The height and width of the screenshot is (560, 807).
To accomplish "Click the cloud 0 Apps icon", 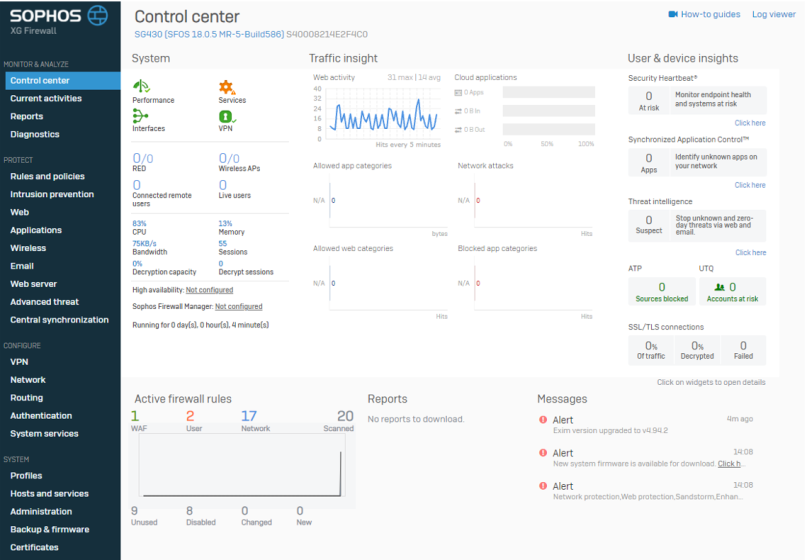I will [x=458, y=93].
